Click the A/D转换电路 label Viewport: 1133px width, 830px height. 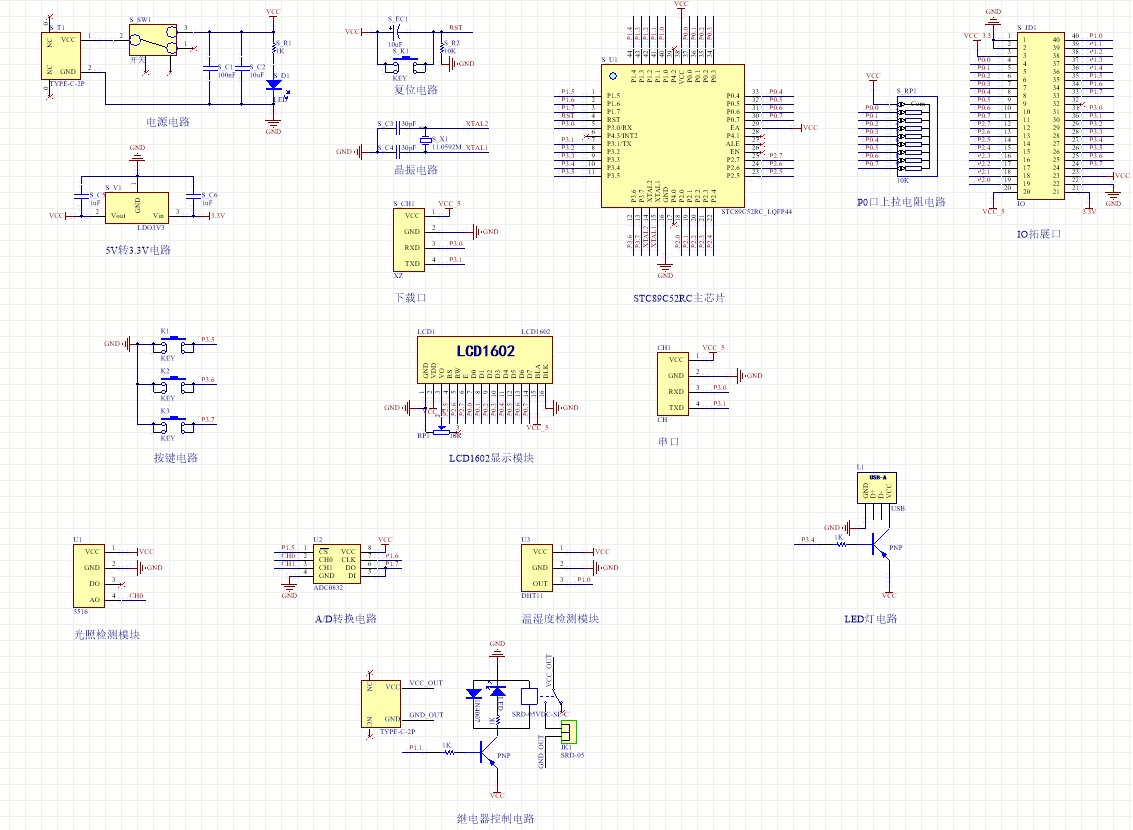(346, 619)
